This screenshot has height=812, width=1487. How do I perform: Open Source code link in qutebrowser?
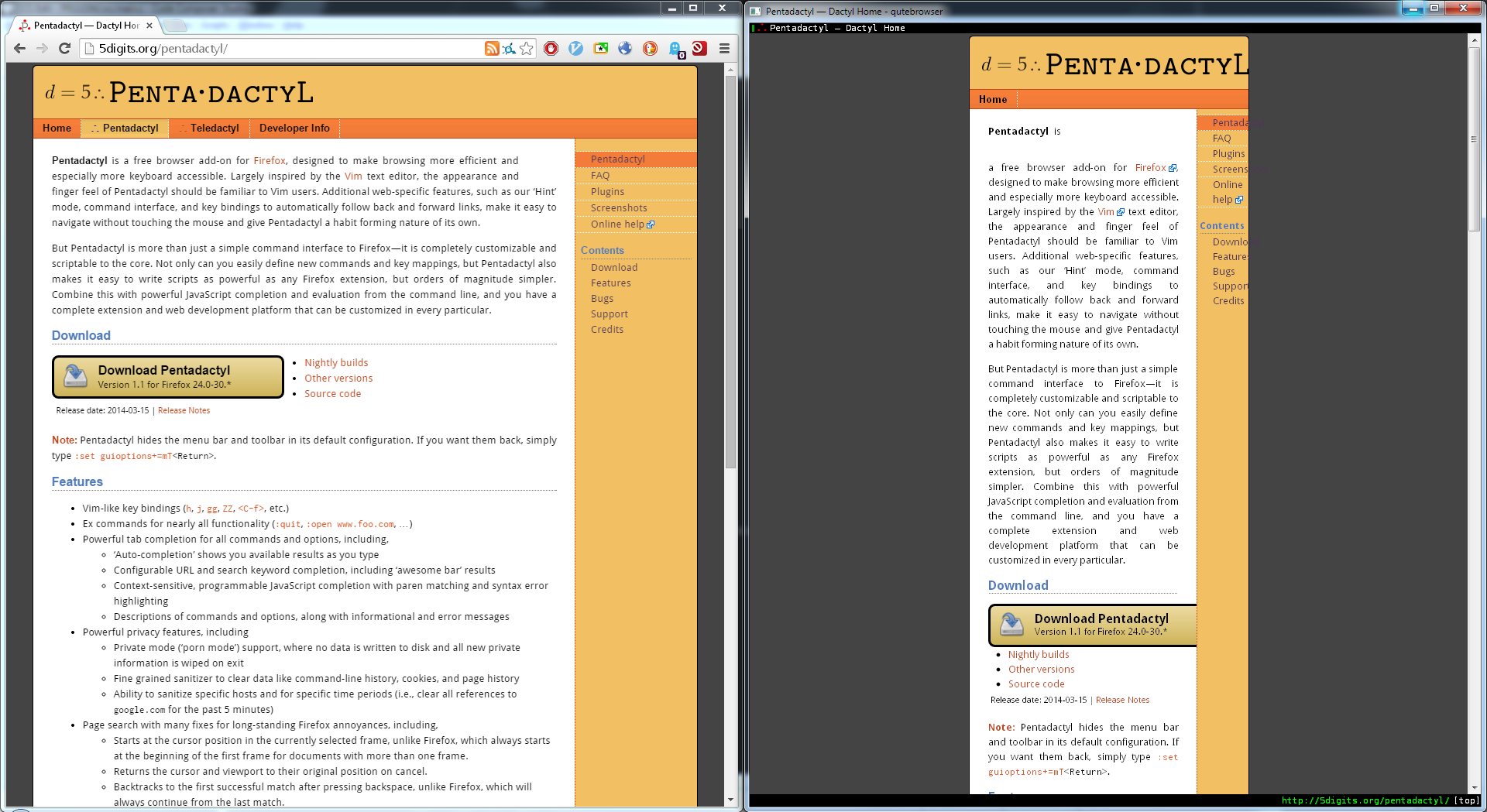point(1036,684)
